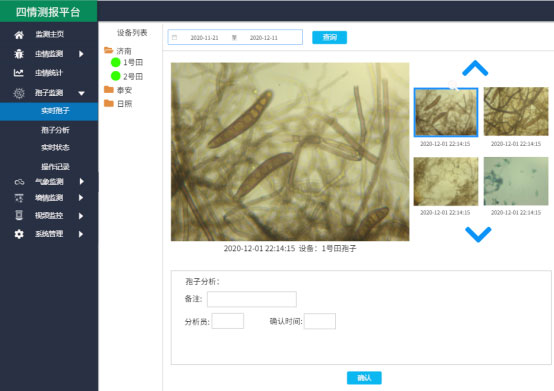Viewport: 554px width, 391px height.
Task: Click the device icon for 视频监控
Action: [19, 215]
